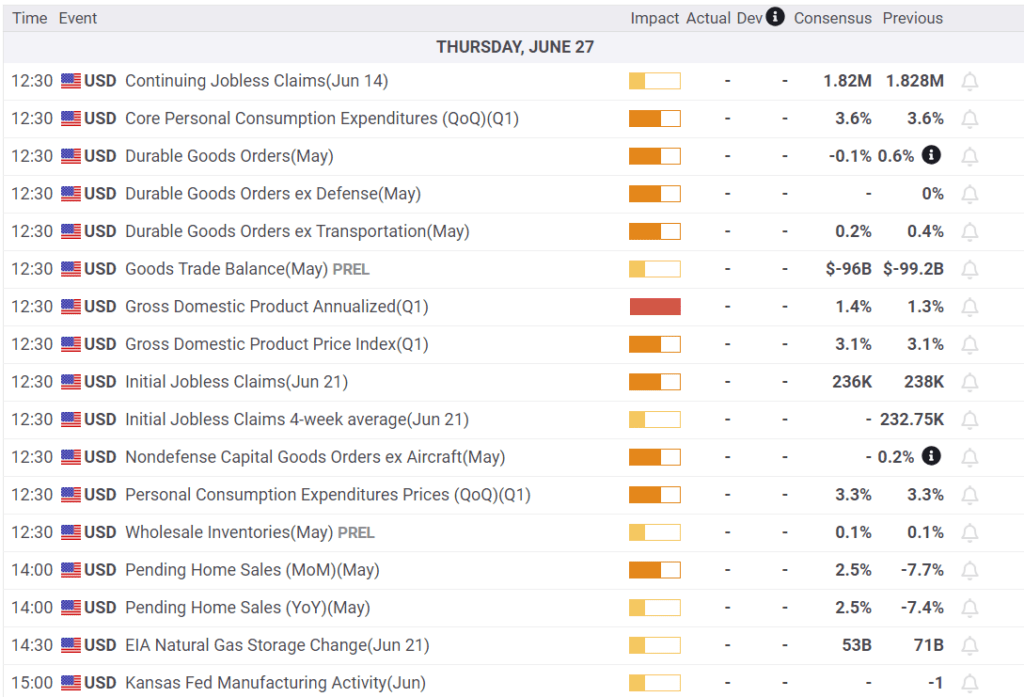Set alert bell for Jobless Claims 4-week average
This screenshot has width=1024, height=697.
pyautogui.click(x=970, y=420)
